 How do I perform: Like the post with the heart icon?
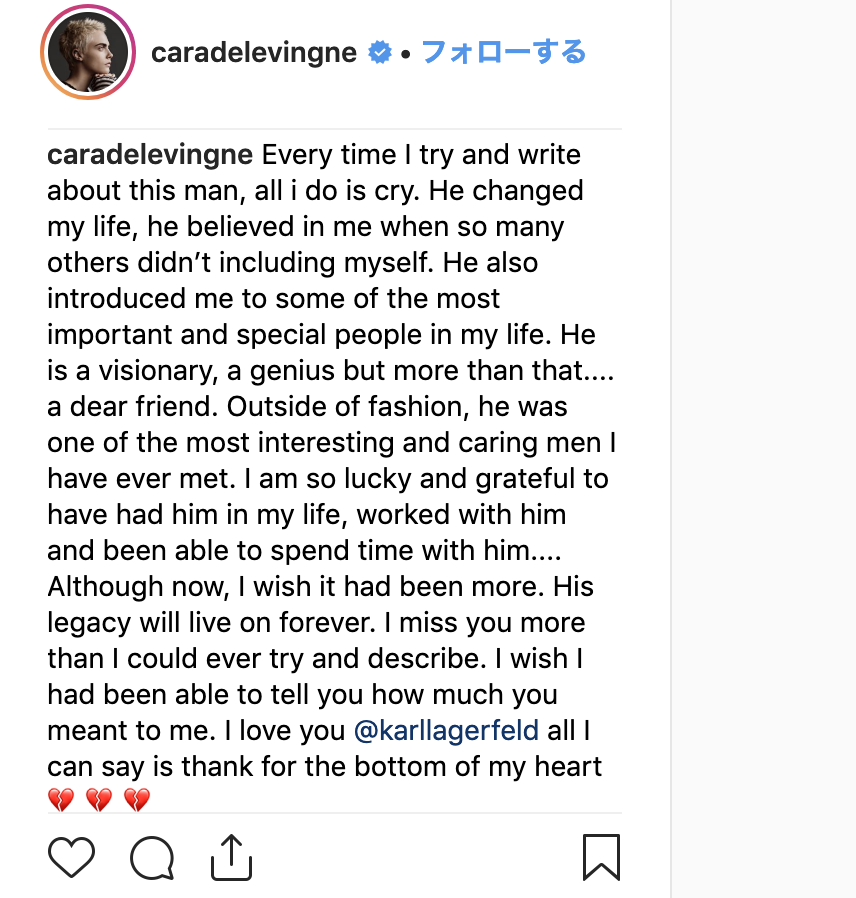point(71,857)
